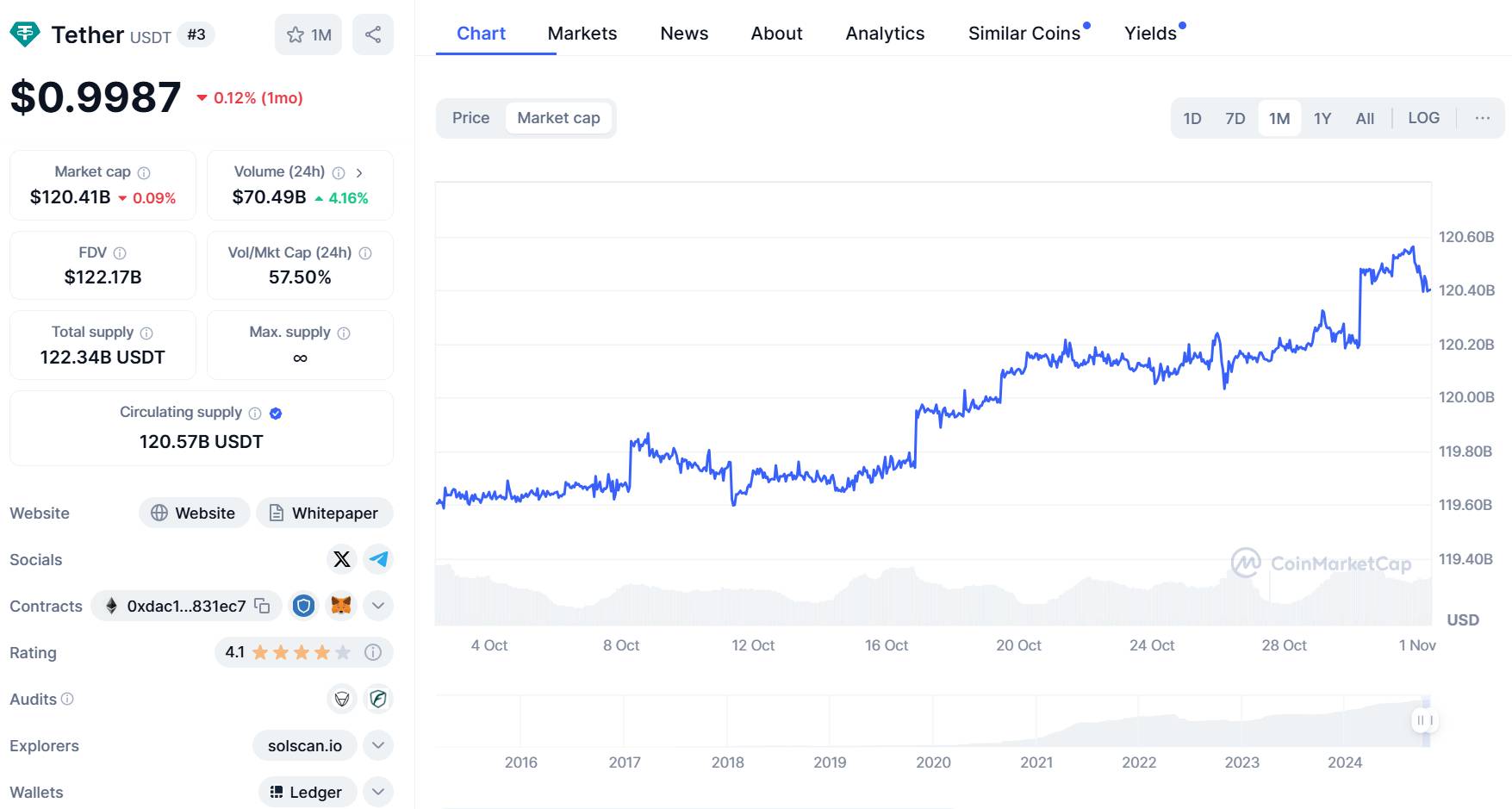Click the 0.12% (1mo) price change
This screenshot has width=1512, height=809.
coord(250,98)
